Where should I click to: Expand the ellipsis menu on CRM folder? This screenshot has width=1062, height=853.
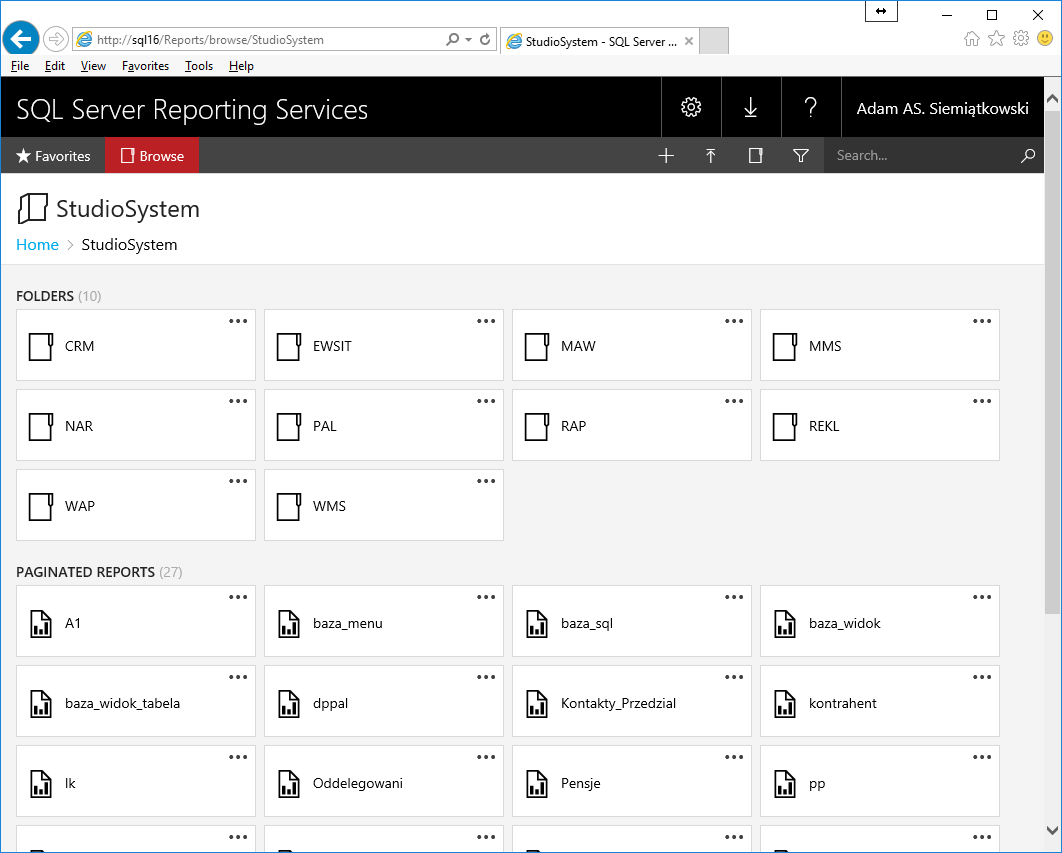click(238, 321)
